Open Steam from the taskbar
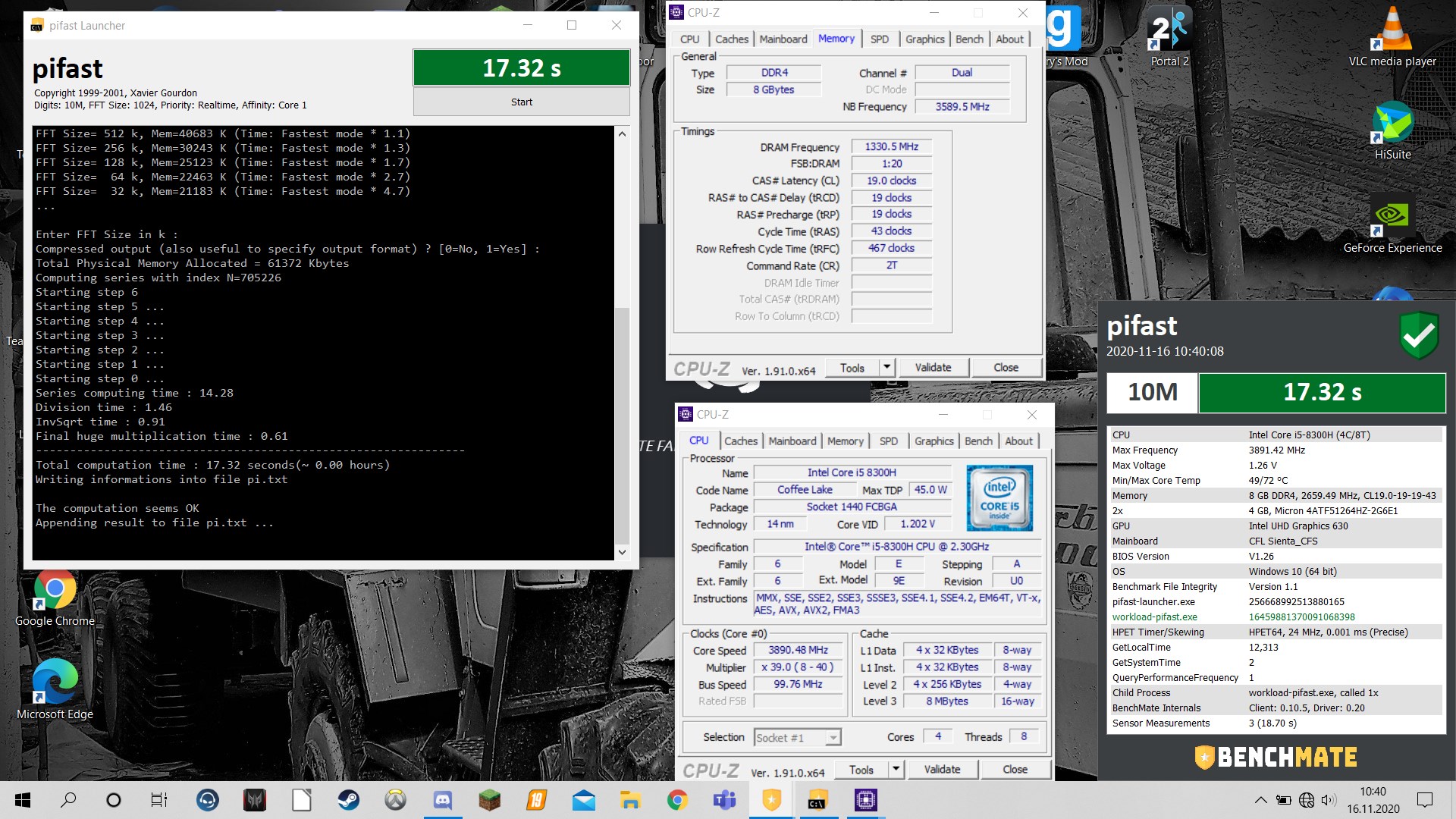The width and height of the screenshot is (1456, 819). click(x=349, y=800)
